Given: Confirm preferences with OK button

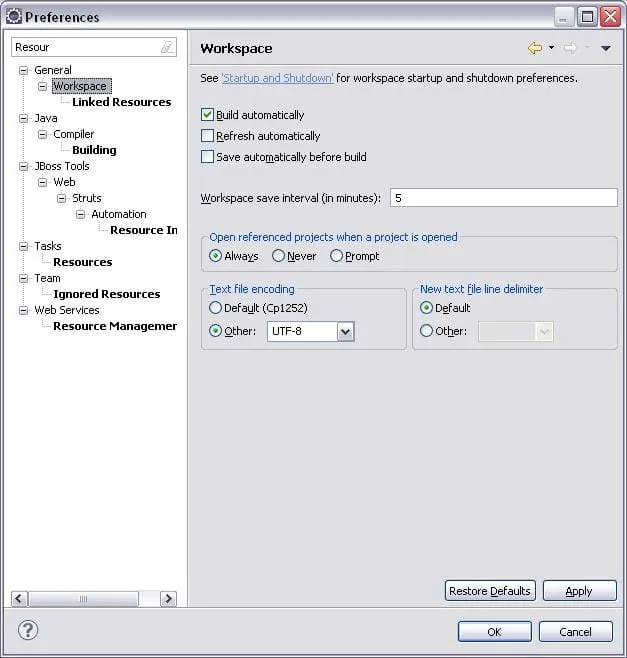Looking at the screenshot, I should coord(494,632).
